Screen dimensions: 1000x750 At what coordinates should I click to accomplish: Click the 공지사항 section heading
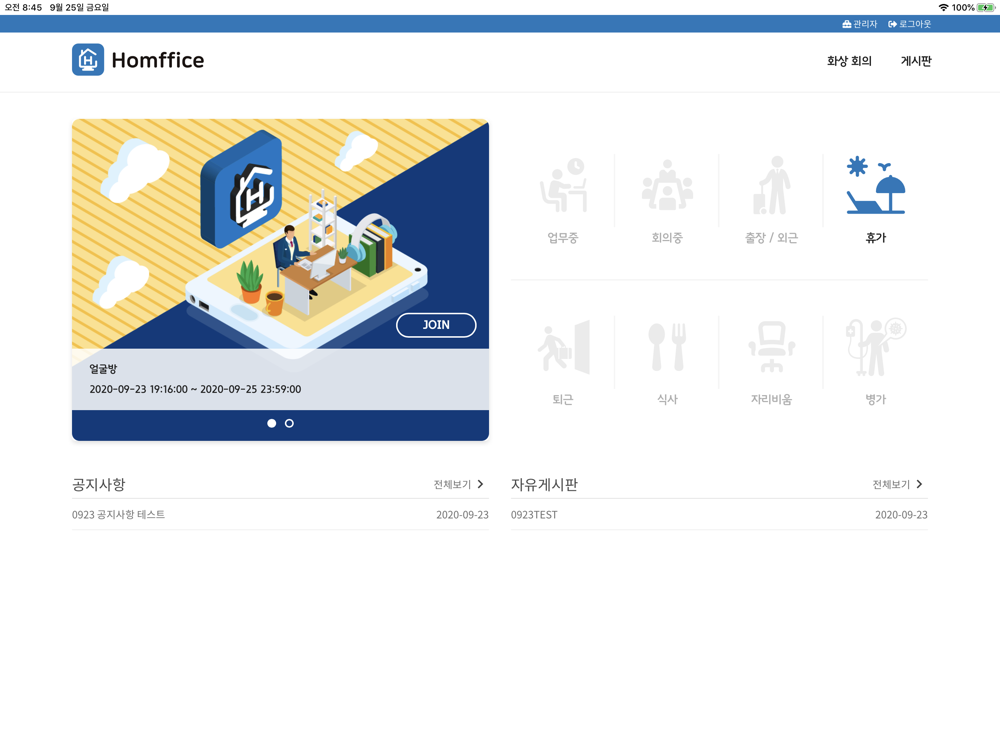[x=98, y=485]
